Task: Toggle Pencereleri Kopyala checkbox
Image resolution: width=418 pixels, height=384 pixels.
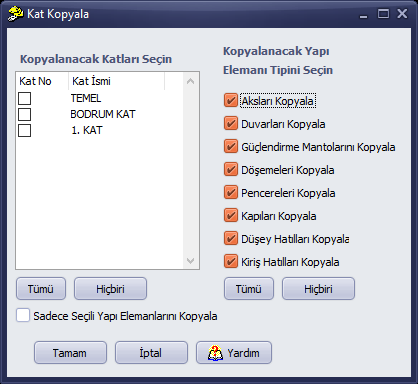Action: coord(231,193)
